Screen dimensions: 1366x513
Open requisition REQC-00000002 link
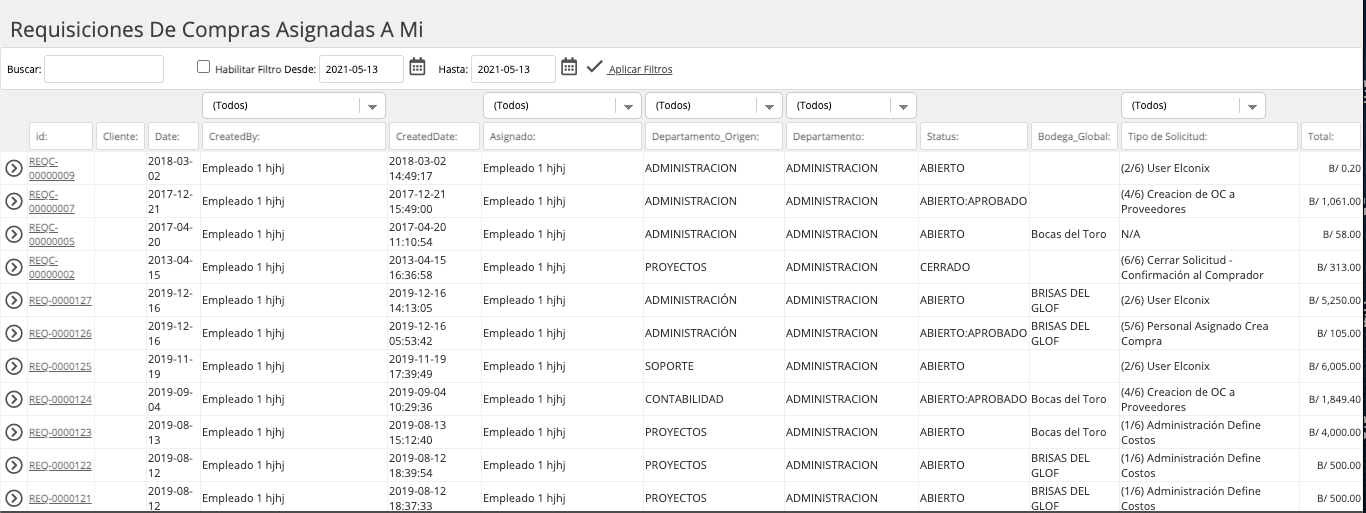(52, 267)
